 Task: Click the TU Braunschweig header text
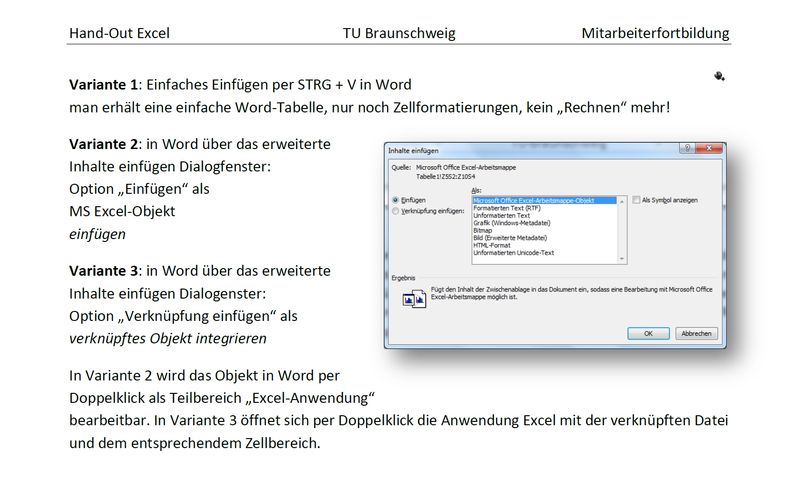[399, 33]
